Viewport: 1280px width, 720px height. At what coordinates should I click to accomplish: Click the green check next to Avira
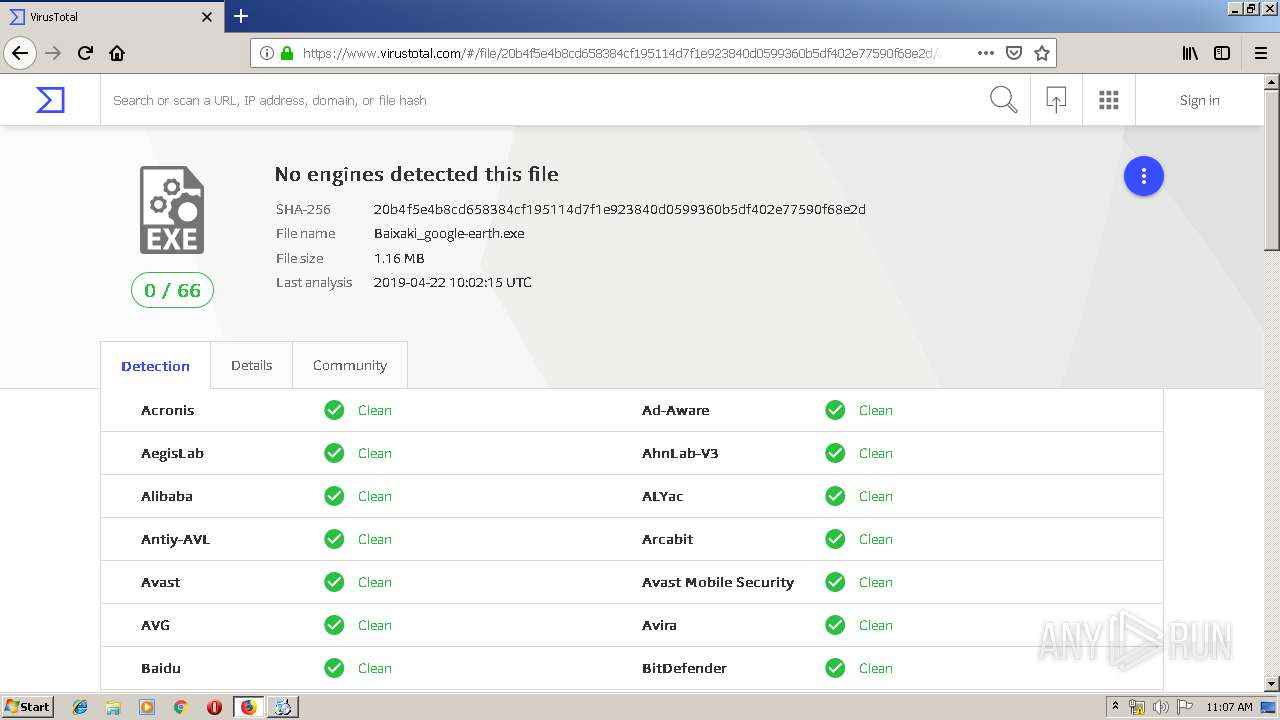point(835,625)
